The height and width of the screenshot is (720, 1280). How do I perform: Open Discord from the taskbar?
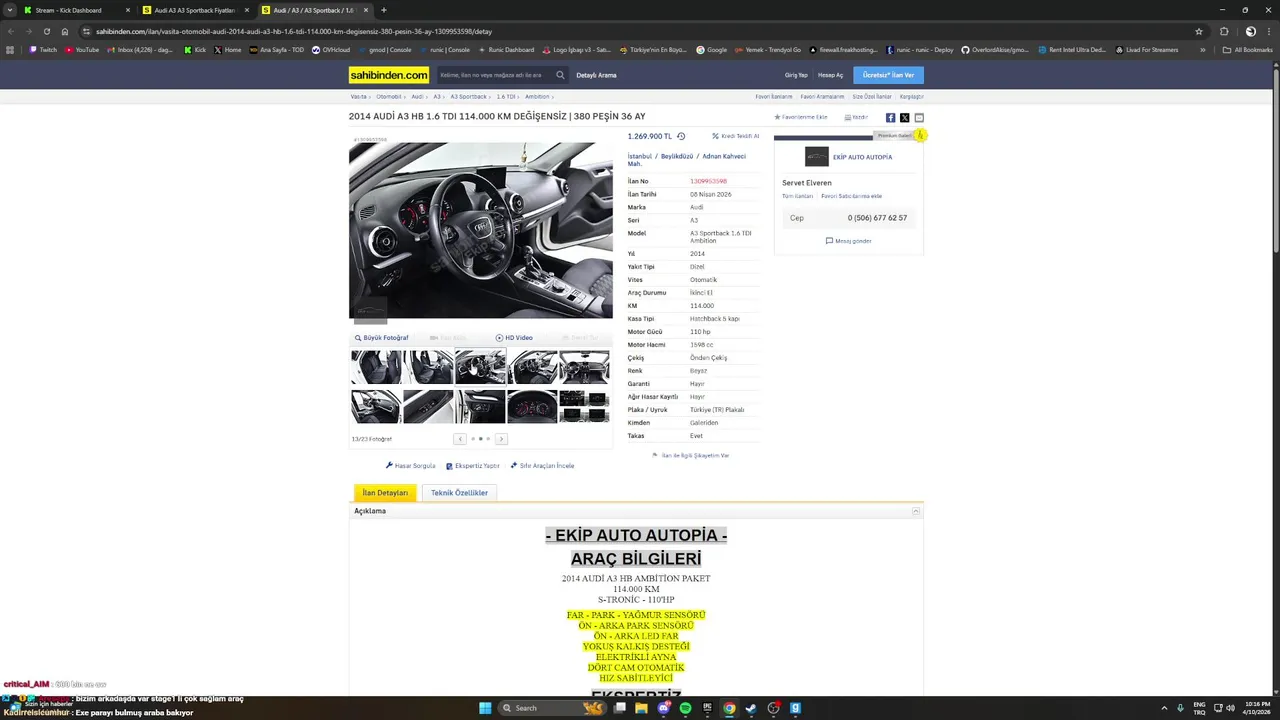pos(664,708)
